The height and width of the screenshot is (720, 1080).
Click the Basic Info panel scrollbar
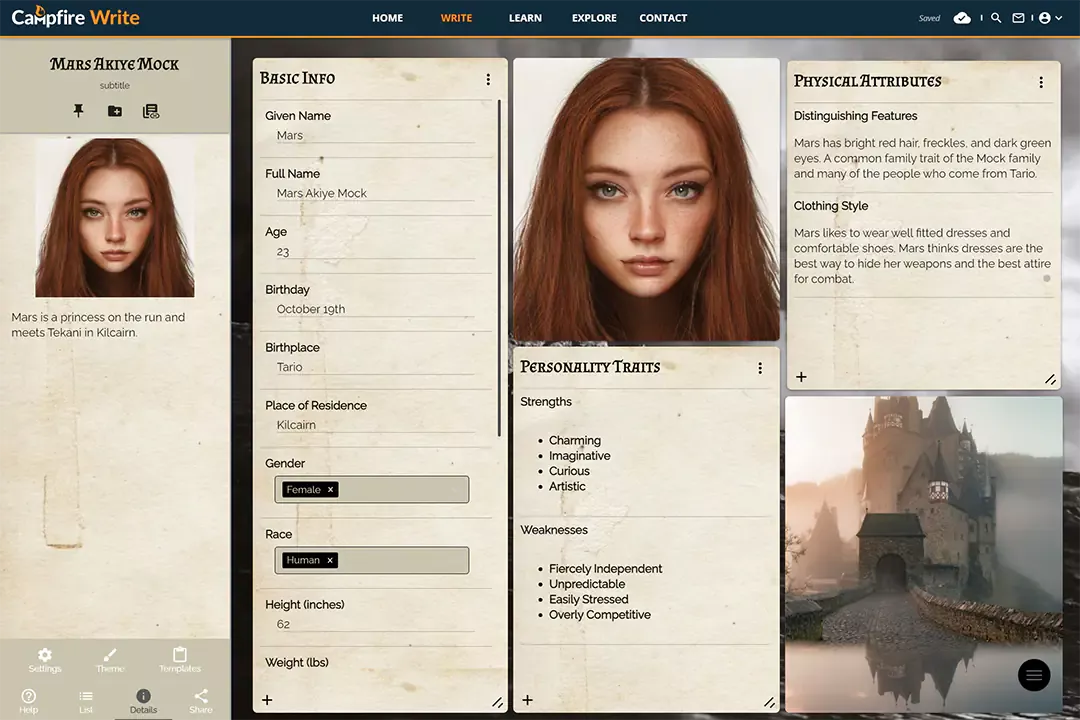click(x=499, y=267)
